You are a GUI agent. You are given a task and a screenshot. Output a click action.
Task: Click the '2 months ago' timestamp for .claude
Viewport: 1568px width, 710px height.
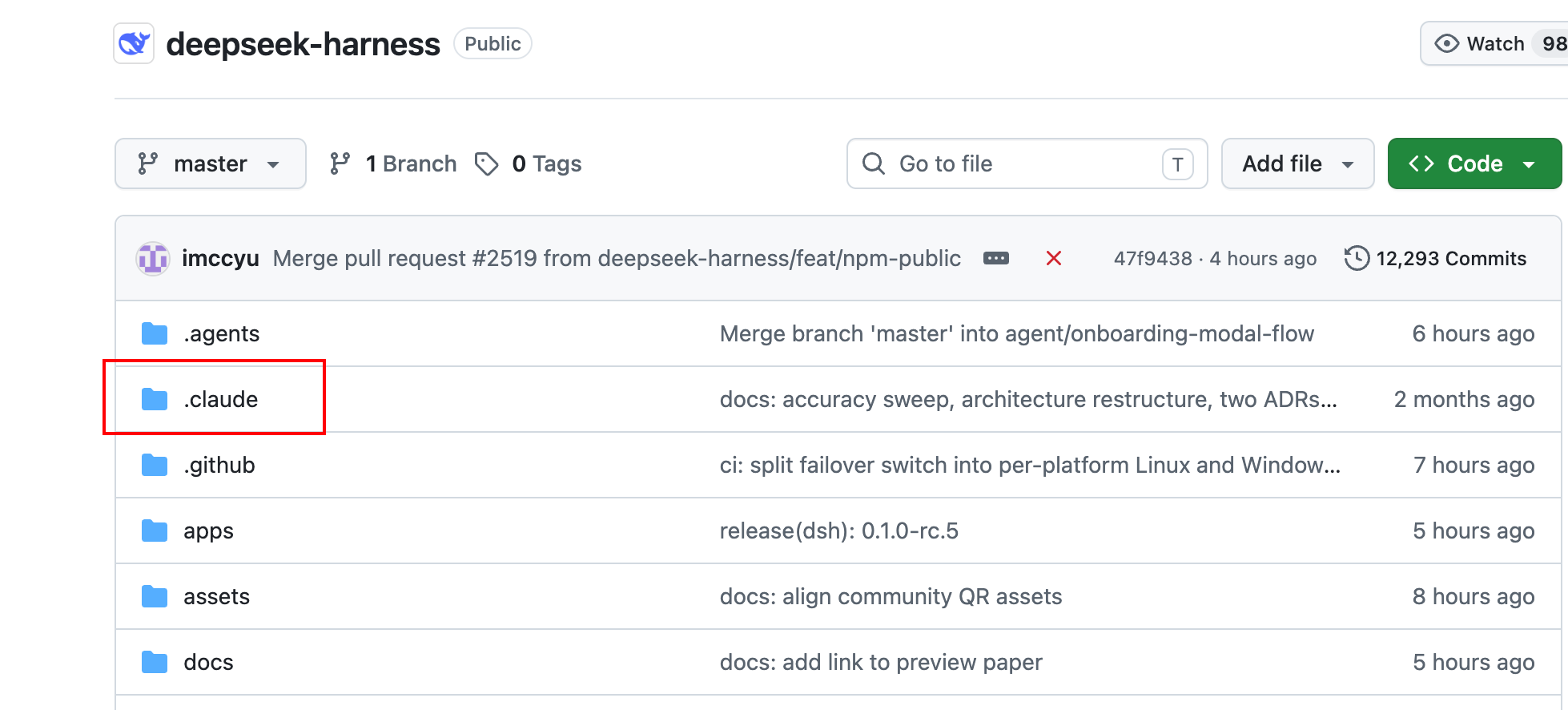click(x=1464, y=399)
